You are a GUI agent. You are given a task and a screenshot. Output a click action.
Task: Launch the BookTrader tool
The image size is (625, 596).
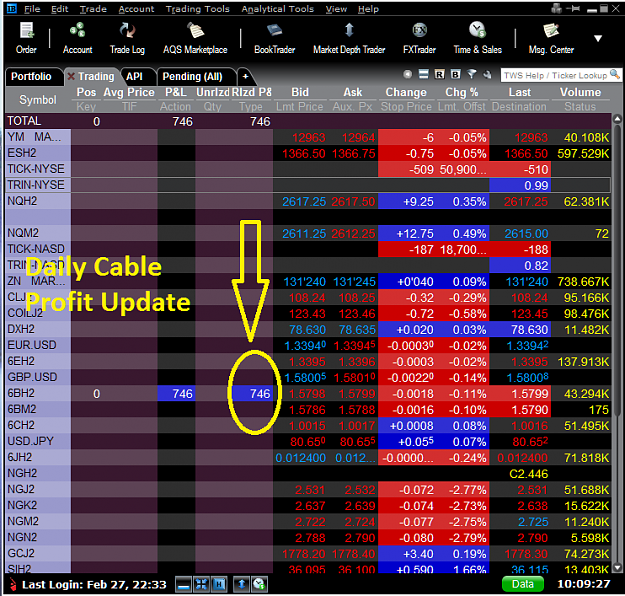275,37
